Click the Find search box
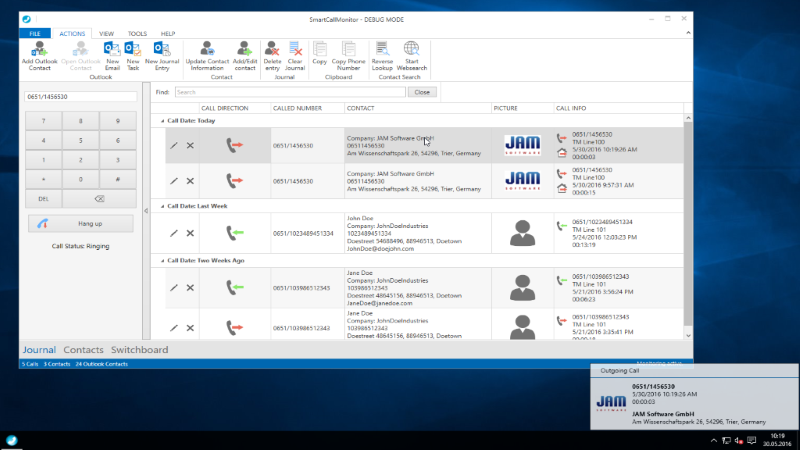This screenshot has height=450, width=800. pos(290,92)
